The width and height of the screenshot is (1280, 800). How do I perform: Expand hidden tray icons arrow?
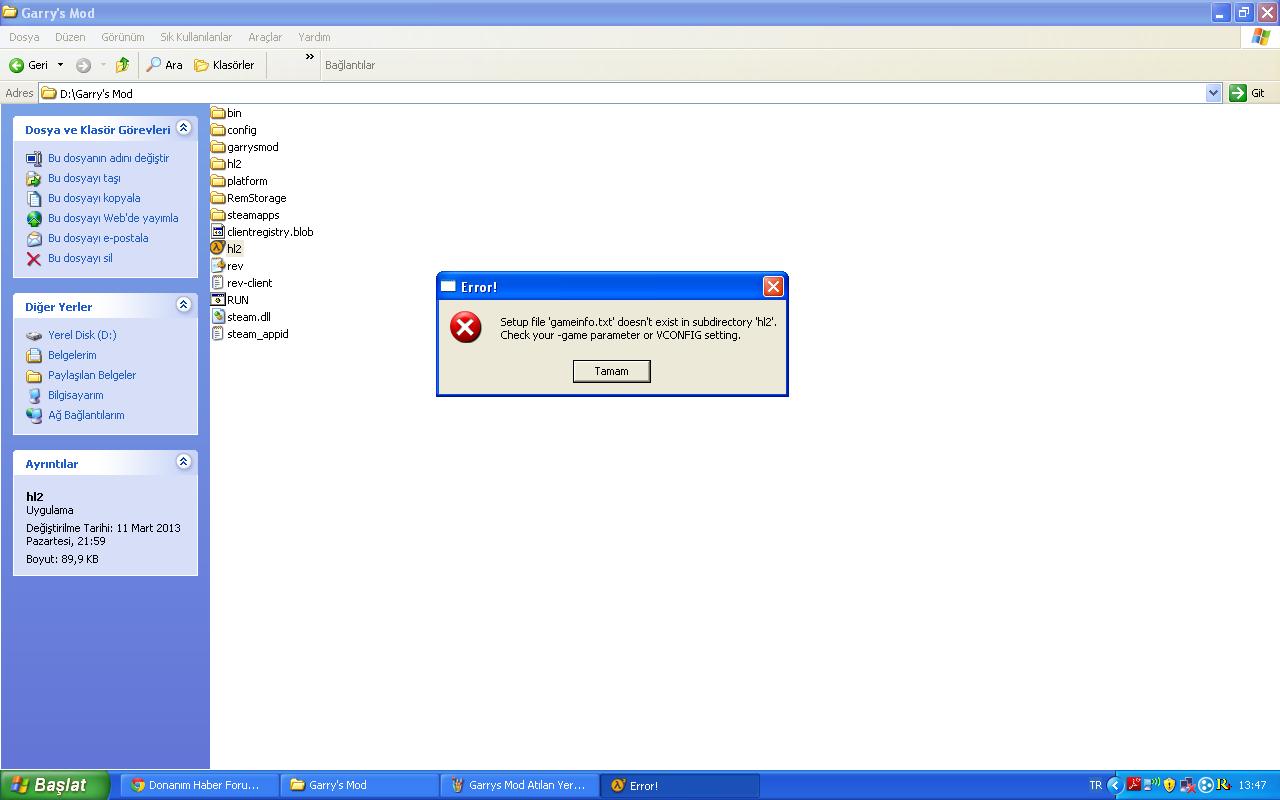click(1116, 785)
